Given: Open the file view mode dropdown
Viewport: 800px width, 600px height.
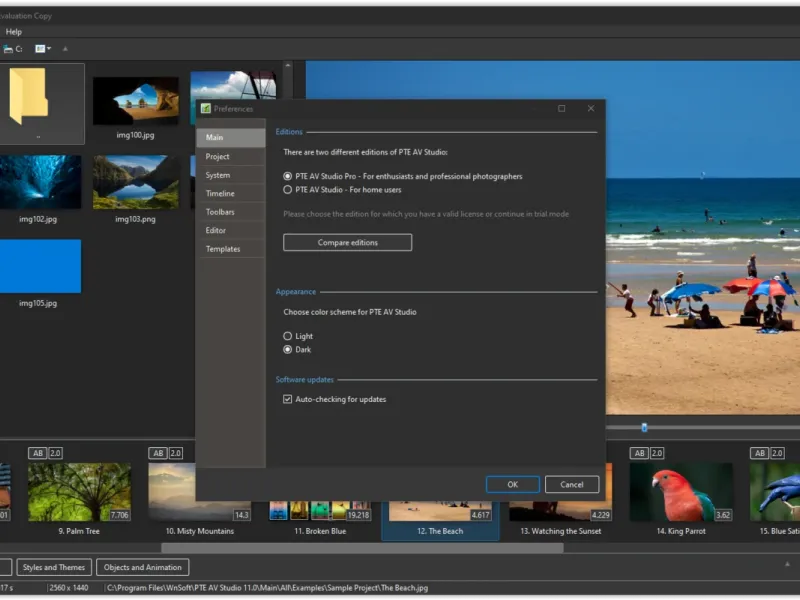Looking at the screenshot, I should pyautogui.click(x=43, y=49).
